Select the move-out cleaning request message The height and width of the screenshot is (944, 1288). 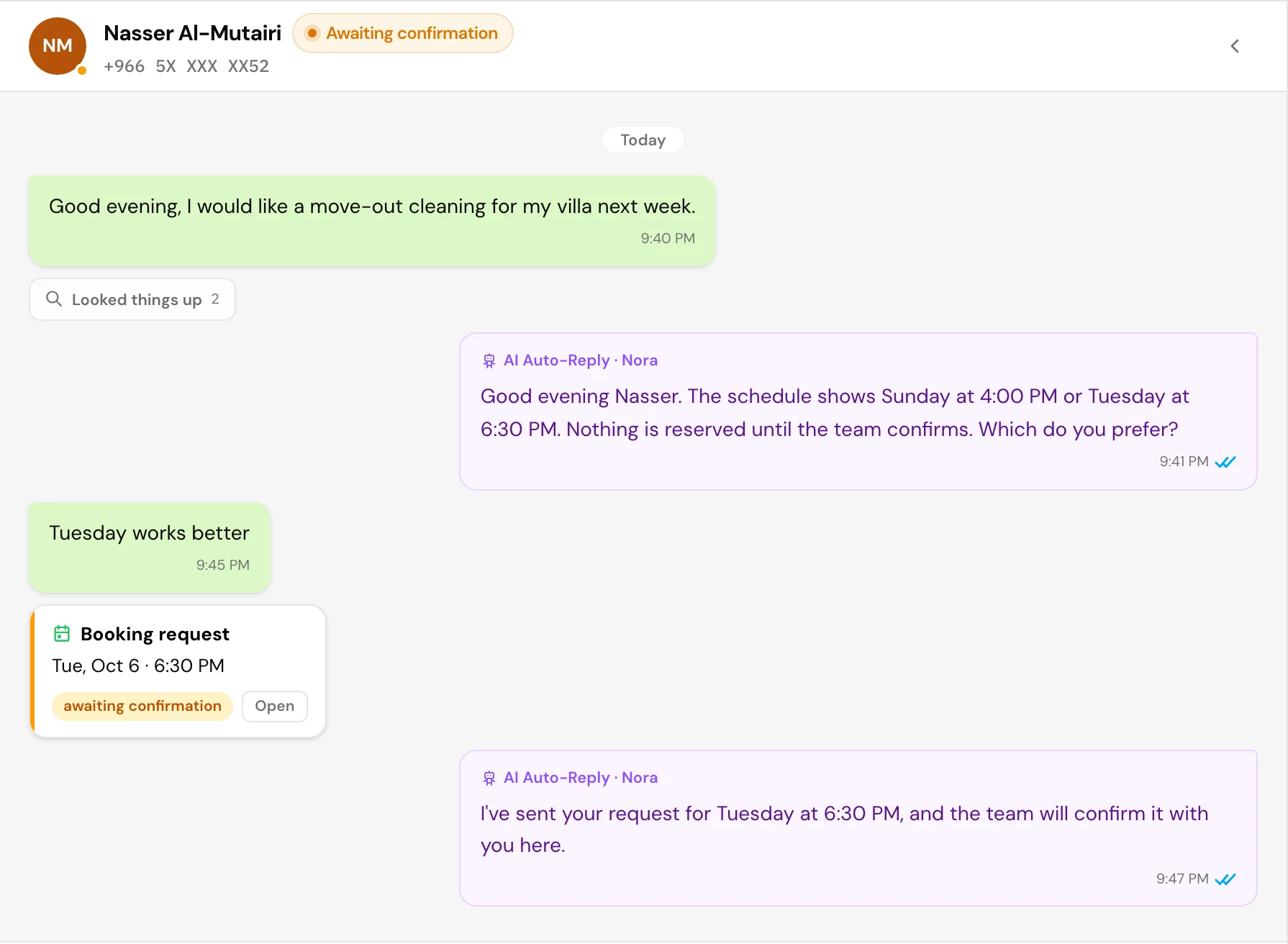372,221
